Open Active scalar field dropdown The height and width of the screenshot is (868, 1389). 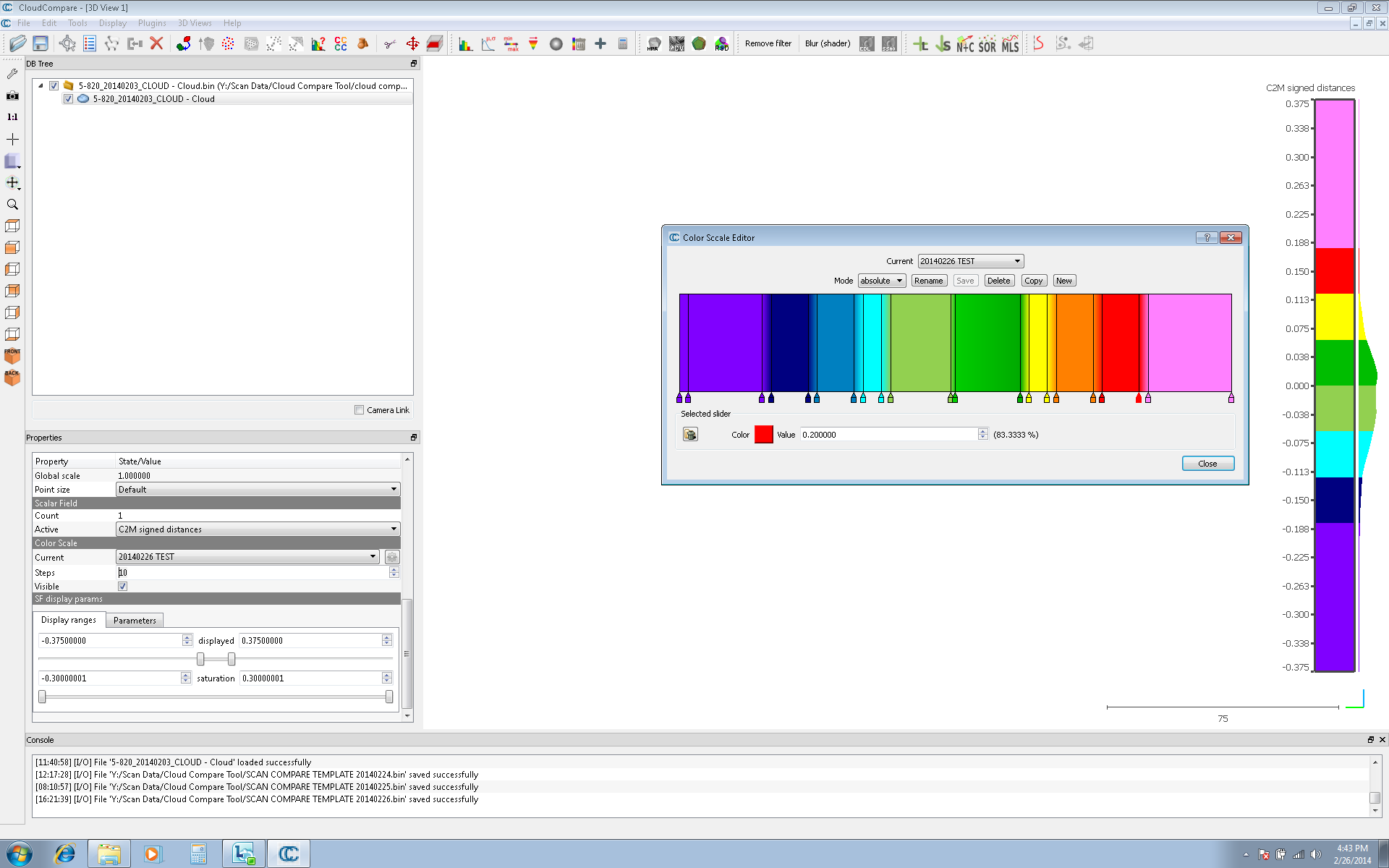click(x=258, y=529)
